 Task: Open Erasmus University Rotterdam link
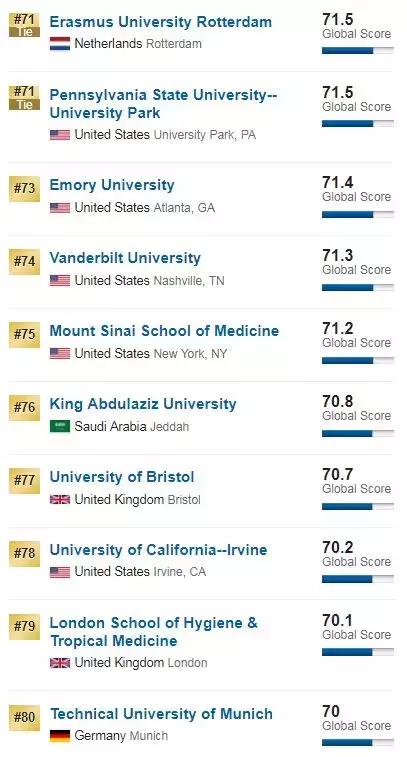pos(161,22)
